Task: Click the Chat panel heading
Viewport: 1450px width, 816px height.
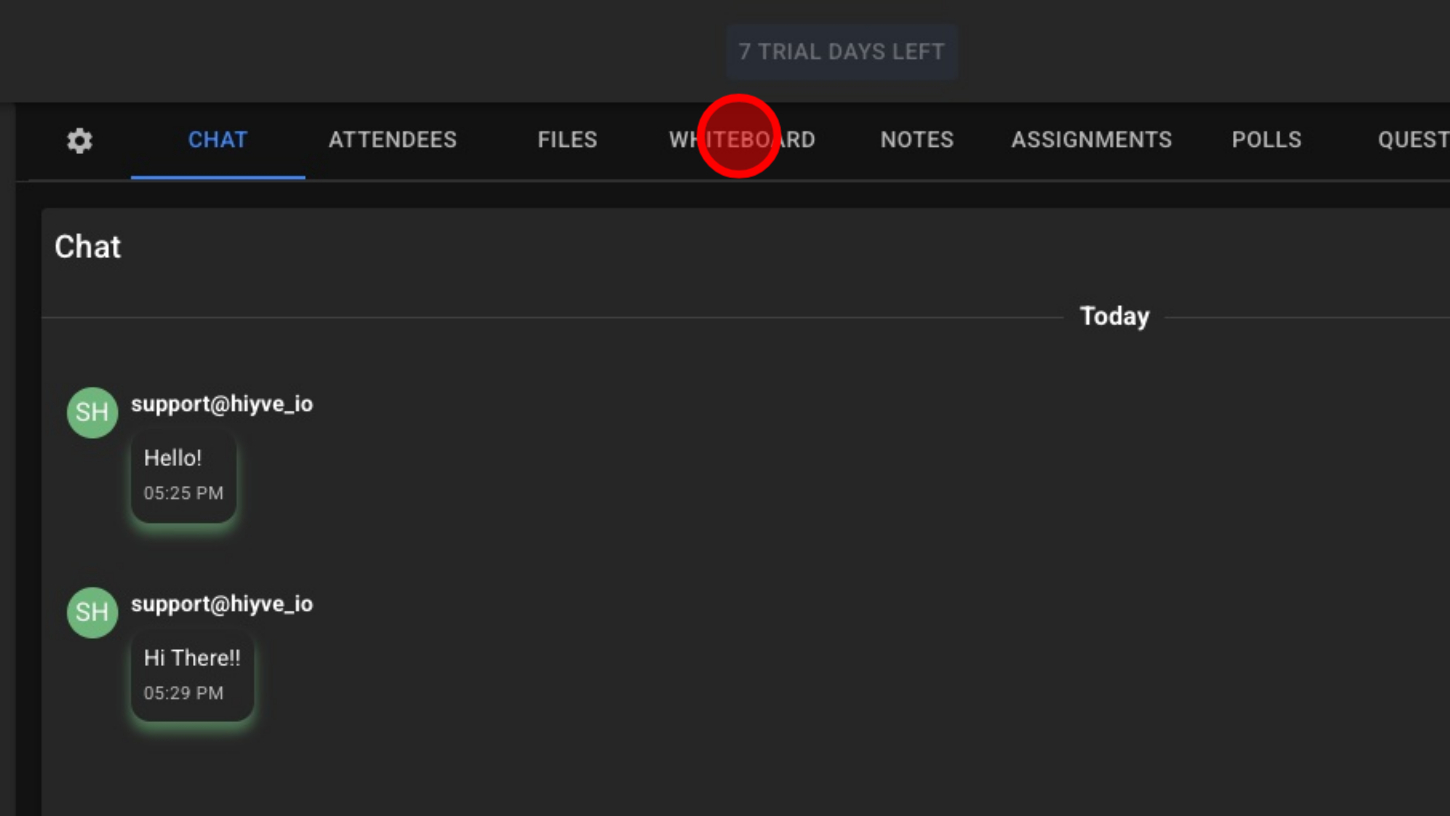Action: pyautogui.click(x=88, y=247)
